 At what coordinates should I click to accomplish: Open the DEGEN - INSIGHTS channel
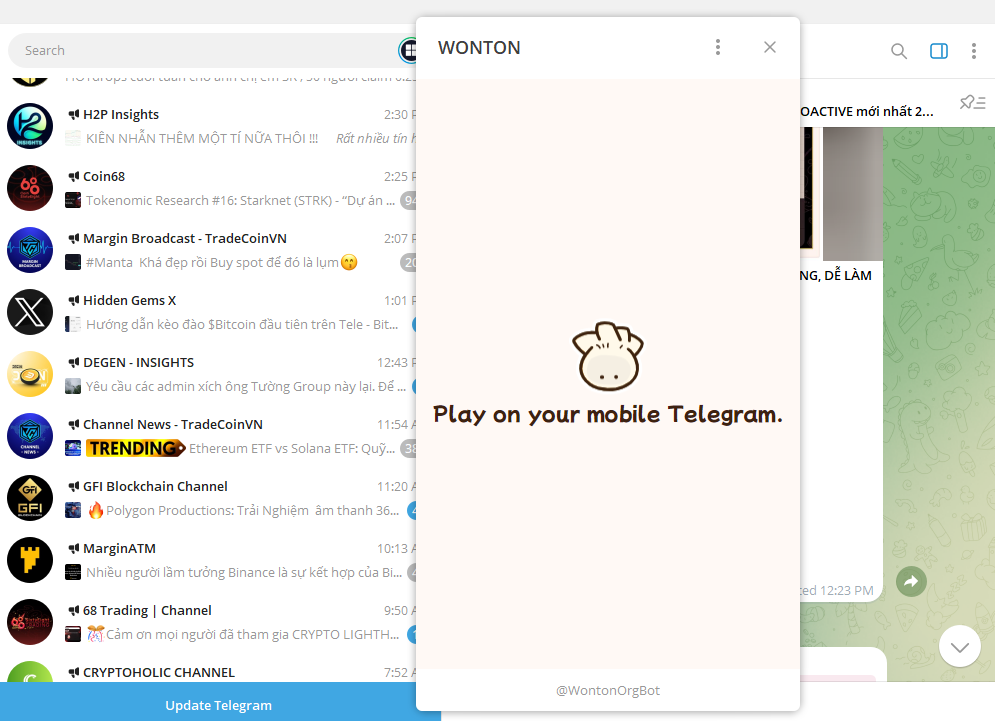click(x=208, y=374)
